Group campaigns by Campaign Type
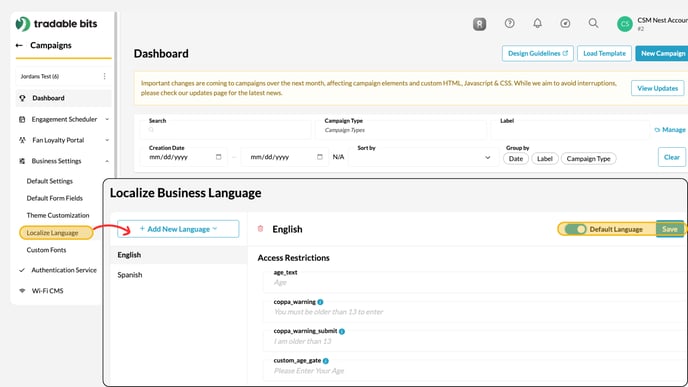 point(588,158)
